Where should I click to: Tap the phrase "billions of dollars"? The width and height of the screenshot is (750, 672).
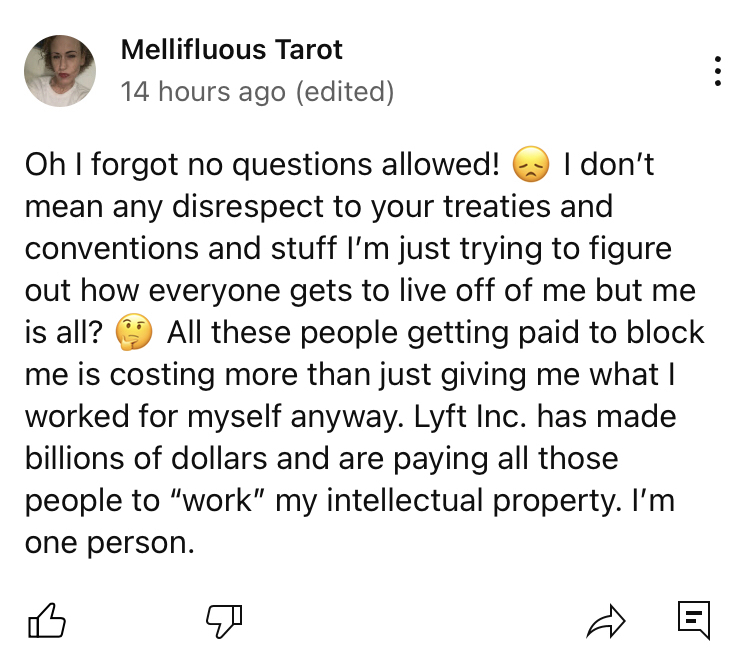(x=146, y=459)
